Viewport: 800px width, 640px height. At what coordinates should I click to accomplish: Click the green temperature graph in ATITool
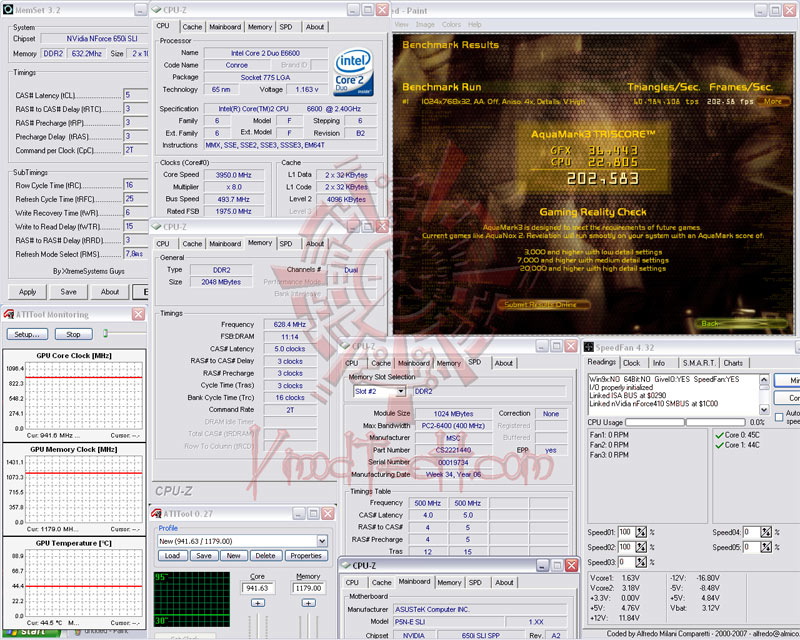pos(192,599)
